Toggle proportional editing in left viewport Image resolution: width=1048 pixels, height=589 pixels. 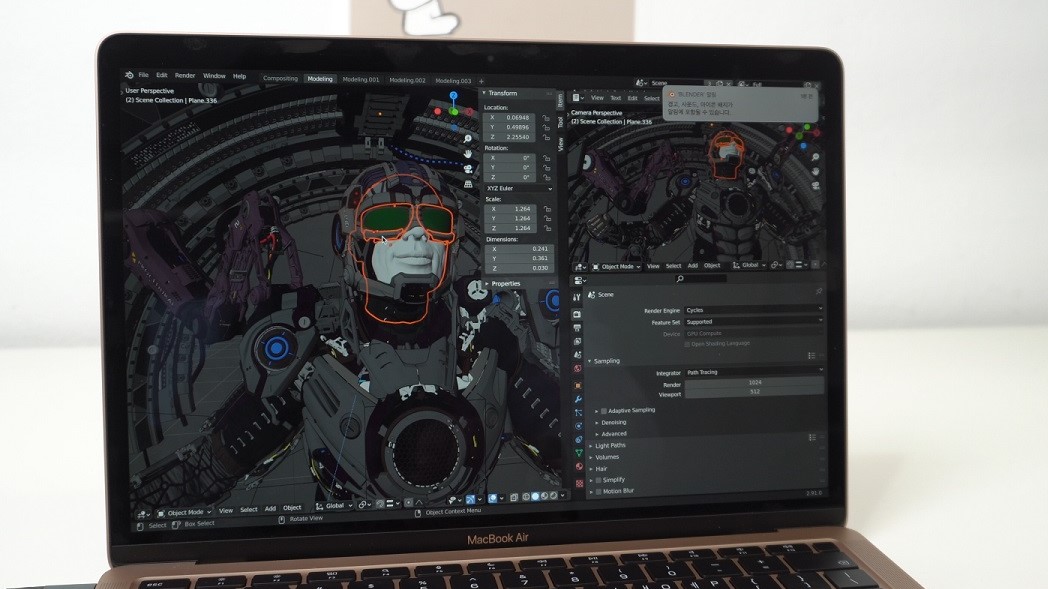point(408,503)
